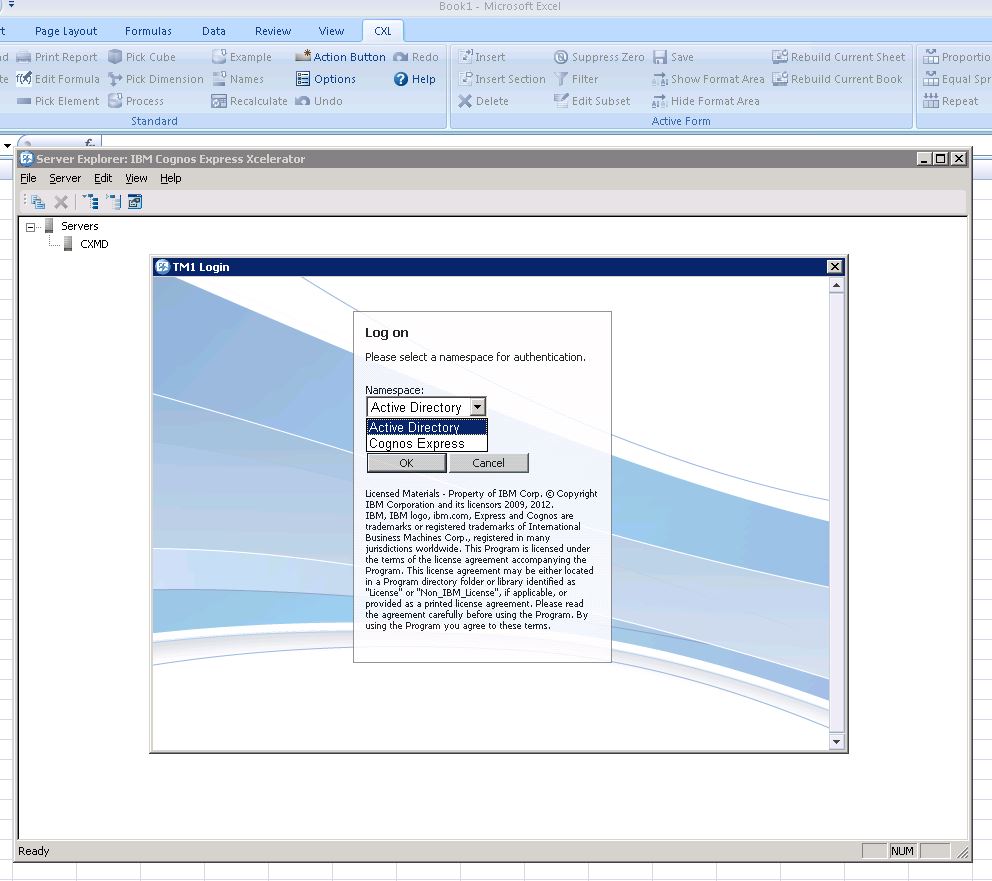Open the Namespace combo box
992x881 pixels.
[x=426, y=407]
